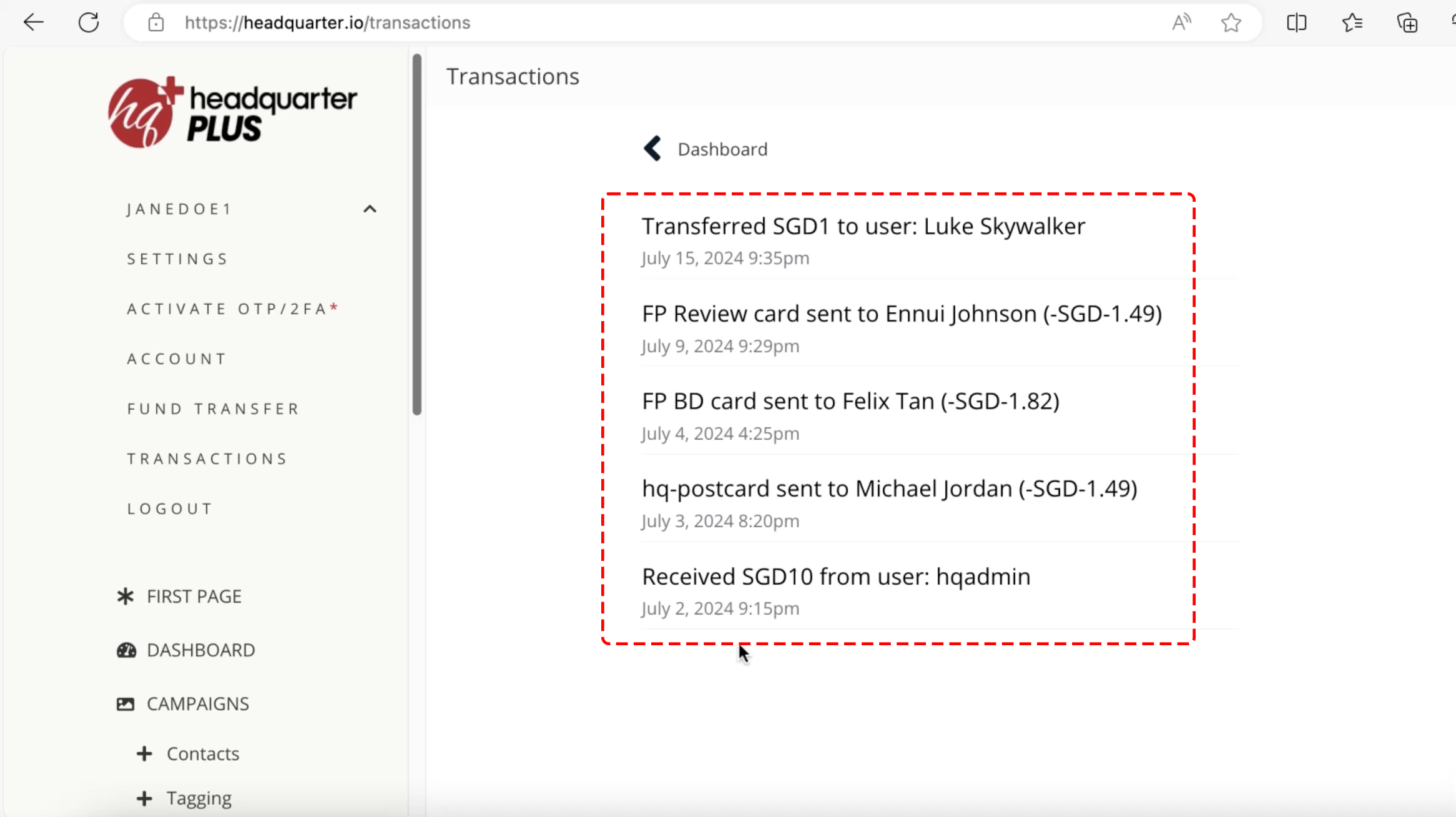Screen dimensions: 1456x817
Task: Open CAMPAIGNS in sidebar navigation
Action: 197,704
